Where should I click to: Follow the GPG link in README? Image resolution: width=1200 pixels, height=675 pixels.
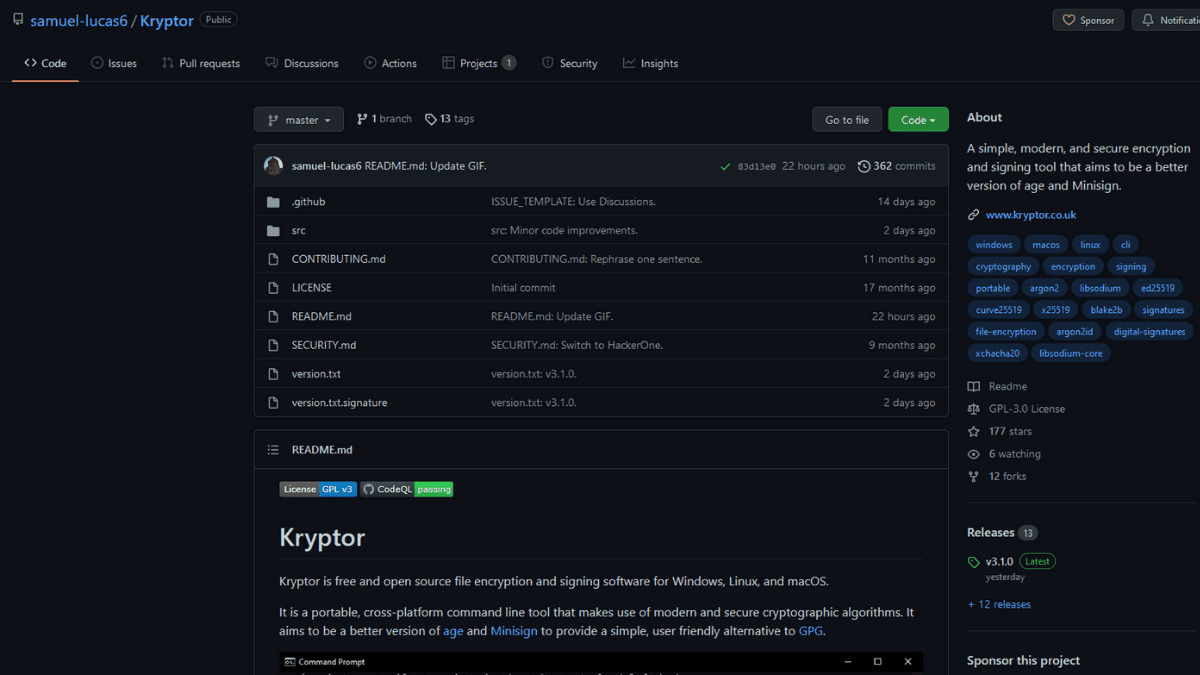811,631
